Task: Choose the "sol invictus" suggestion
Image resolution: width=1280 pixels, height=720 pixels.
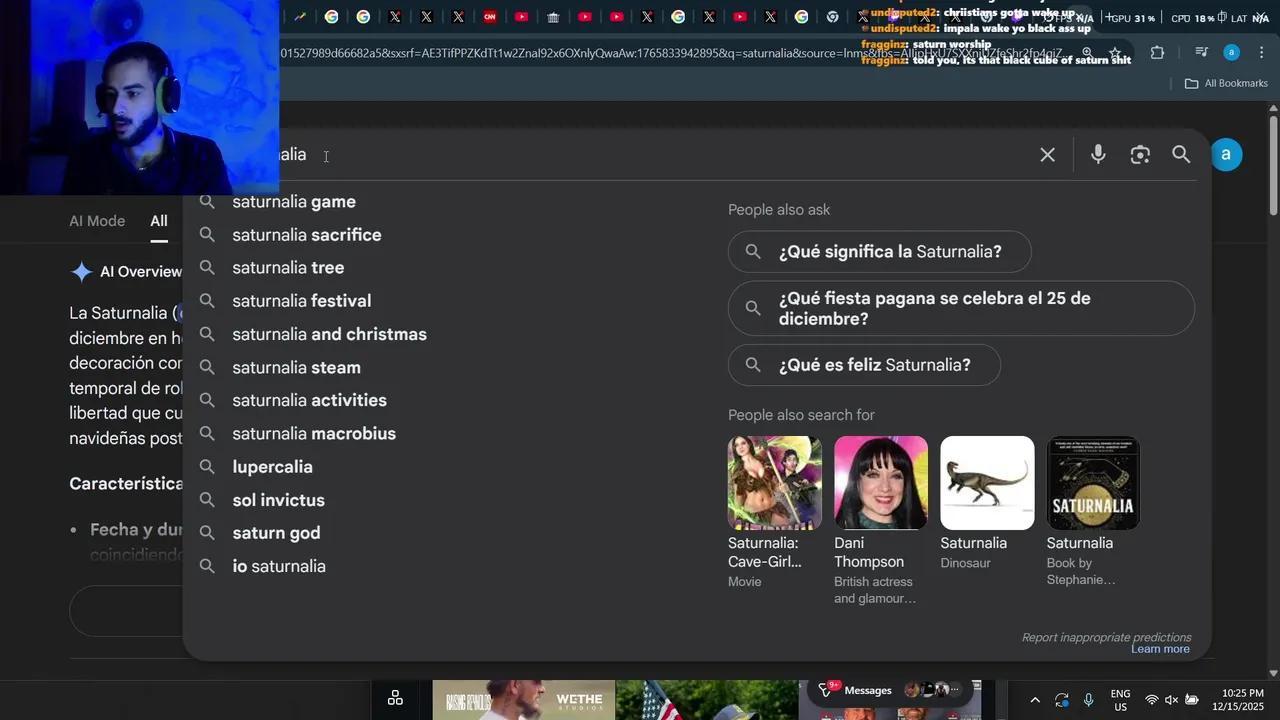Action: click(x=279, y=500)
